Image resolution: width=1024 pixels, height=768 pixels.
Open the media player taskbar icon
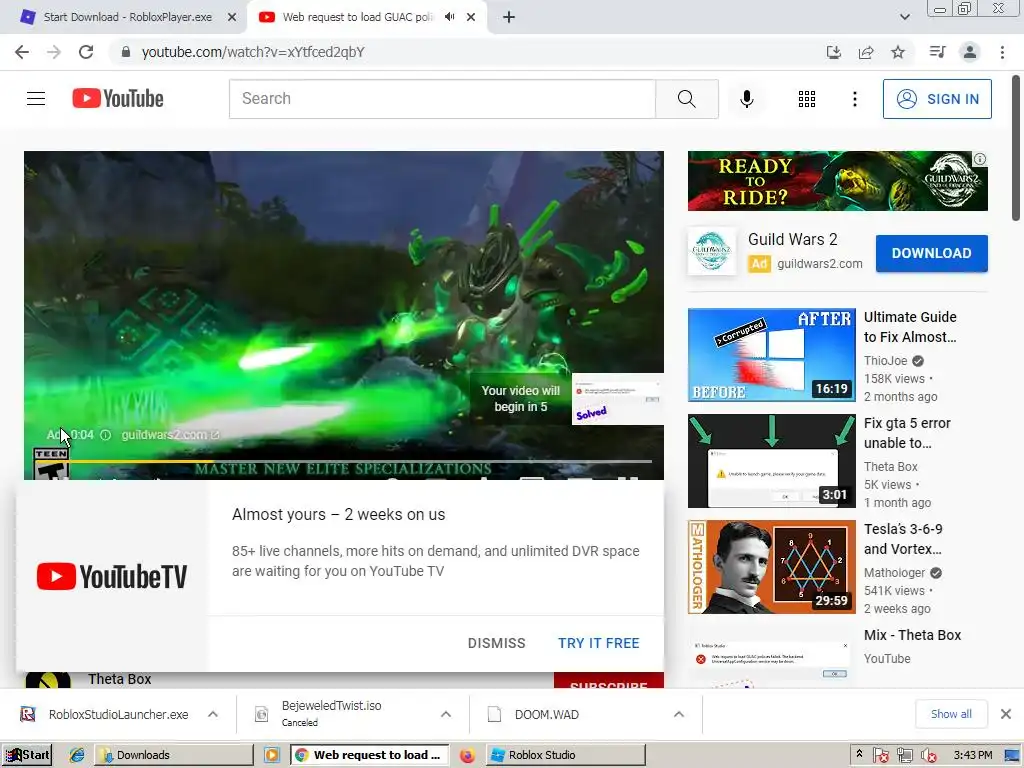pos(272,755)
